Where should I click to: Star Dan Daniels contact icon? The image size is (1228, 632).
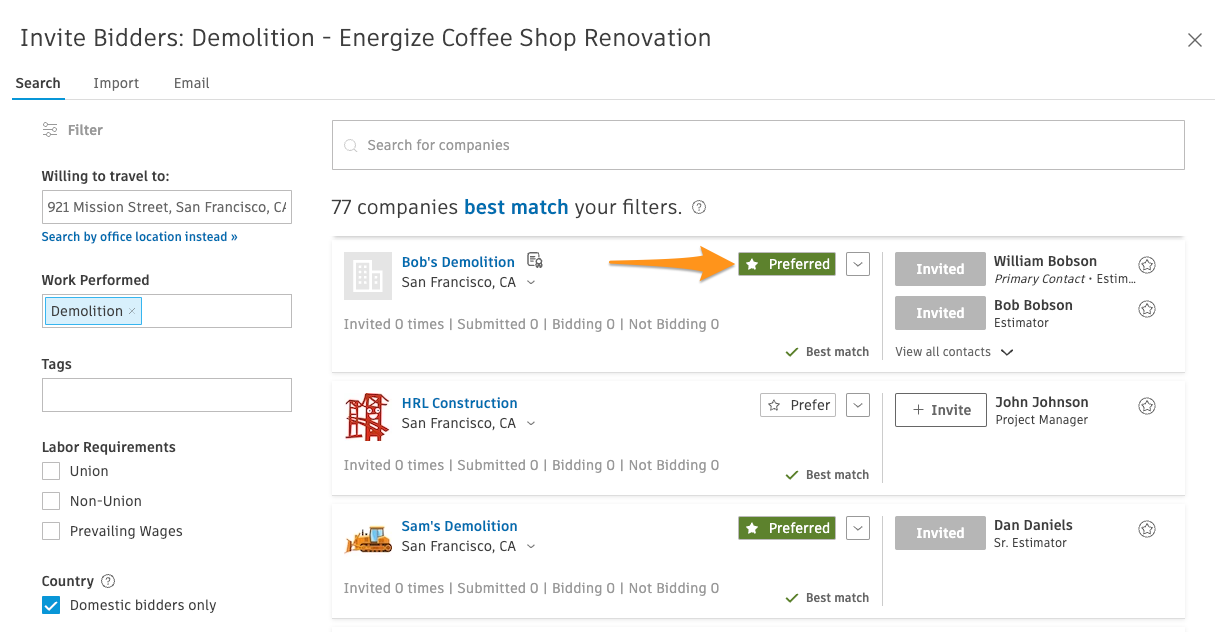coord(1147,529)
